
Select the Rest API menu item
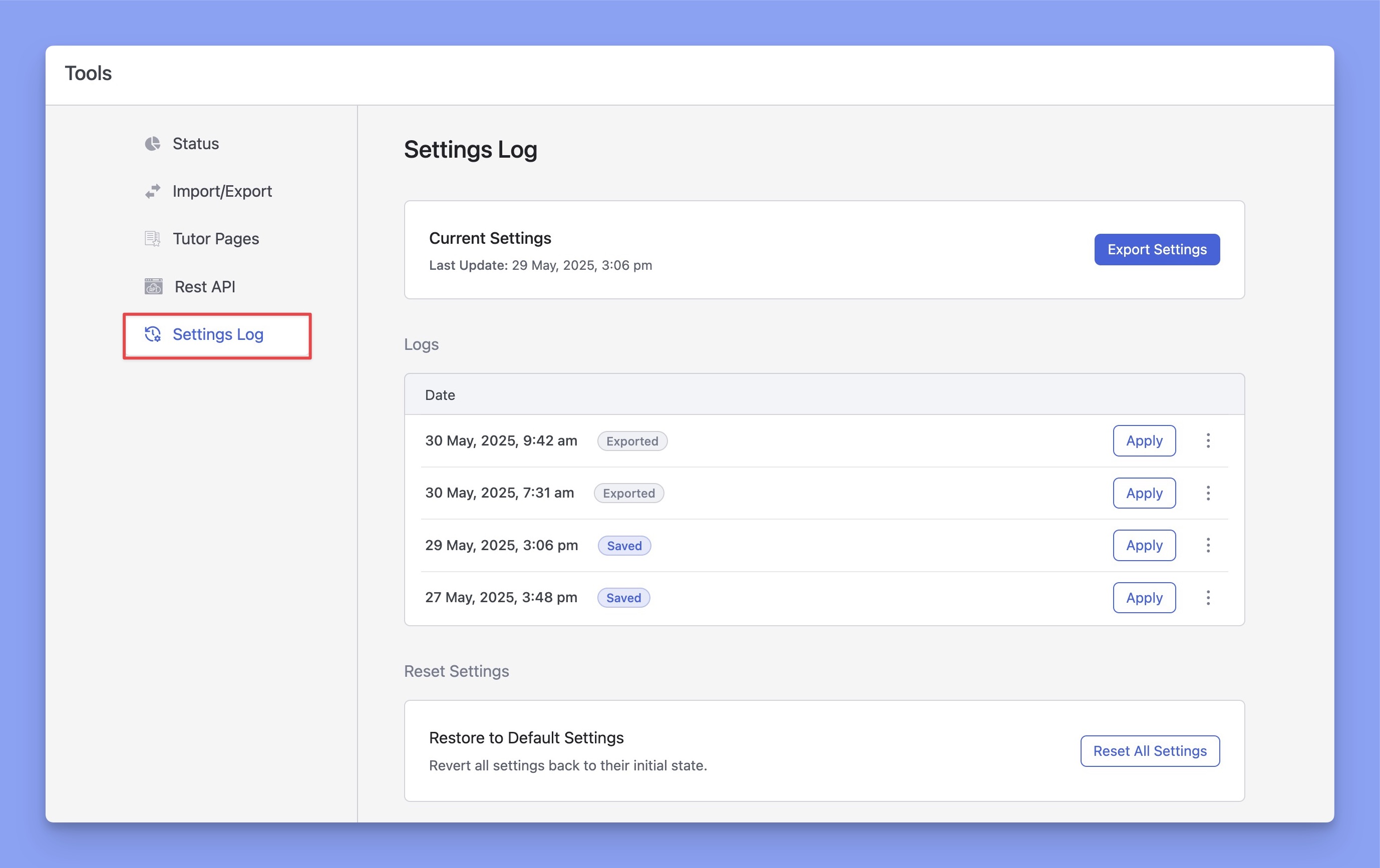(x=205, y=286)
